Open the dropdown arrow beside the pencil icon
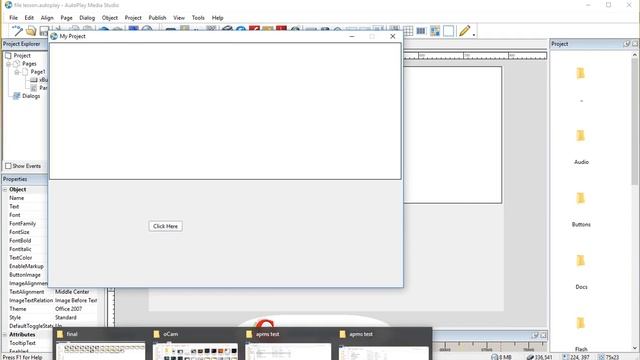 [x=474, y=34]
